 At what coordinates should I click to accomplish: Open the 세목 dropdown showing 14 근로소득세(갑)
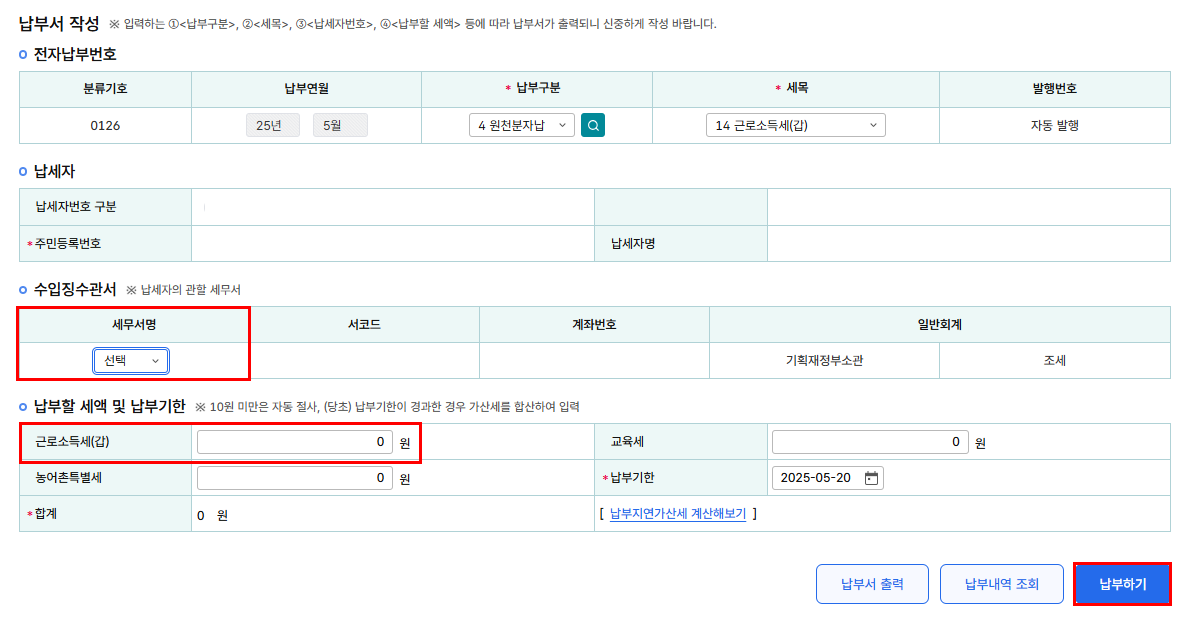(795, 125)
